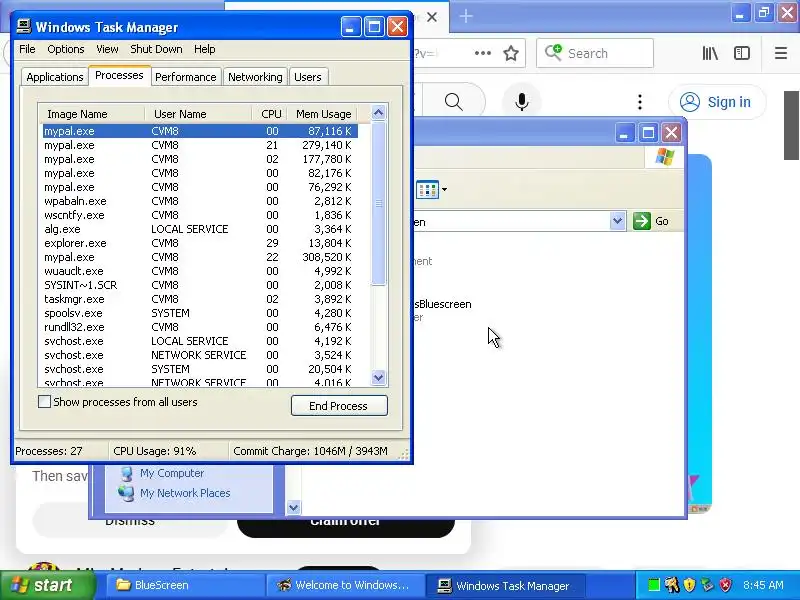800x600 pixels.
Task: Click the process list scroll down arrow
Action: pos(379,378)
